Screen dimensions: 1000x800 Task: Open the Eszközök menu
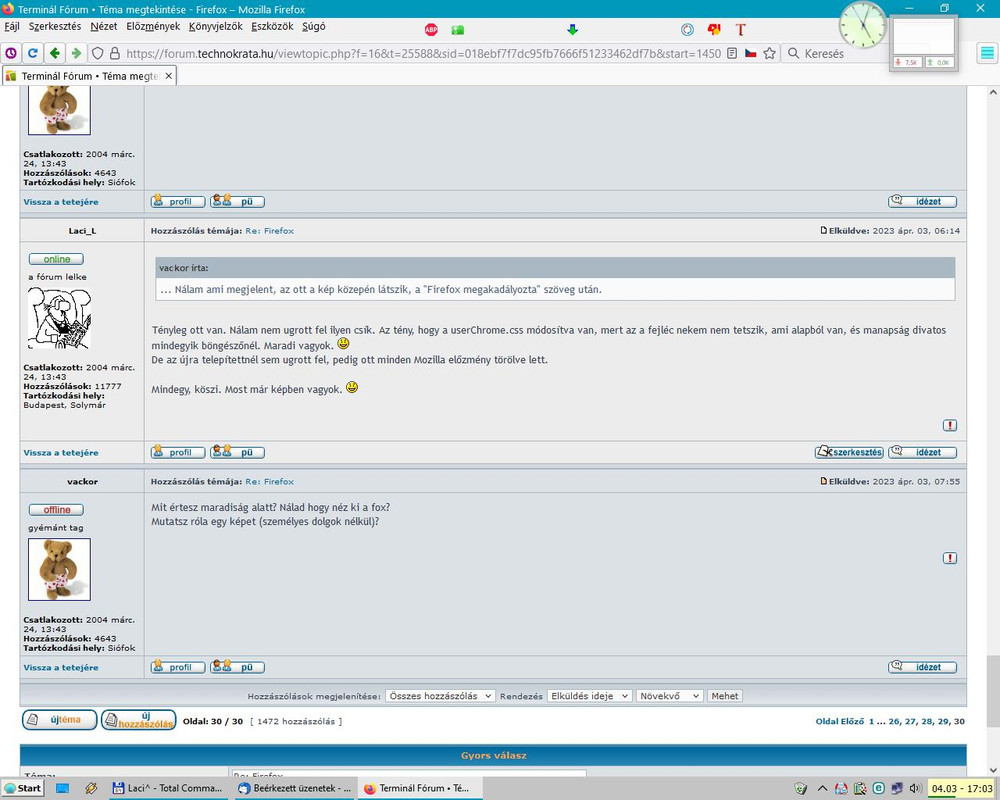[x=272, y=26]
